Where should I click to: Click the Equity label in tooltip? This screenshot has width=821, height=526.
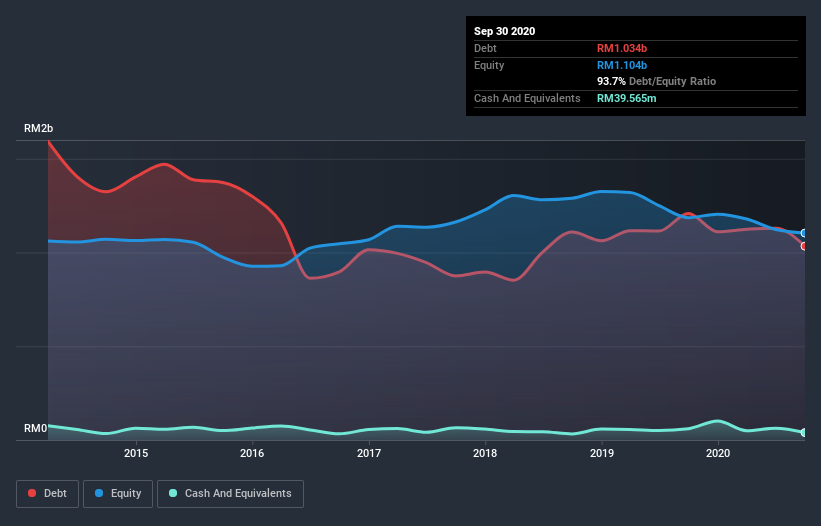[x=489, y=65]
